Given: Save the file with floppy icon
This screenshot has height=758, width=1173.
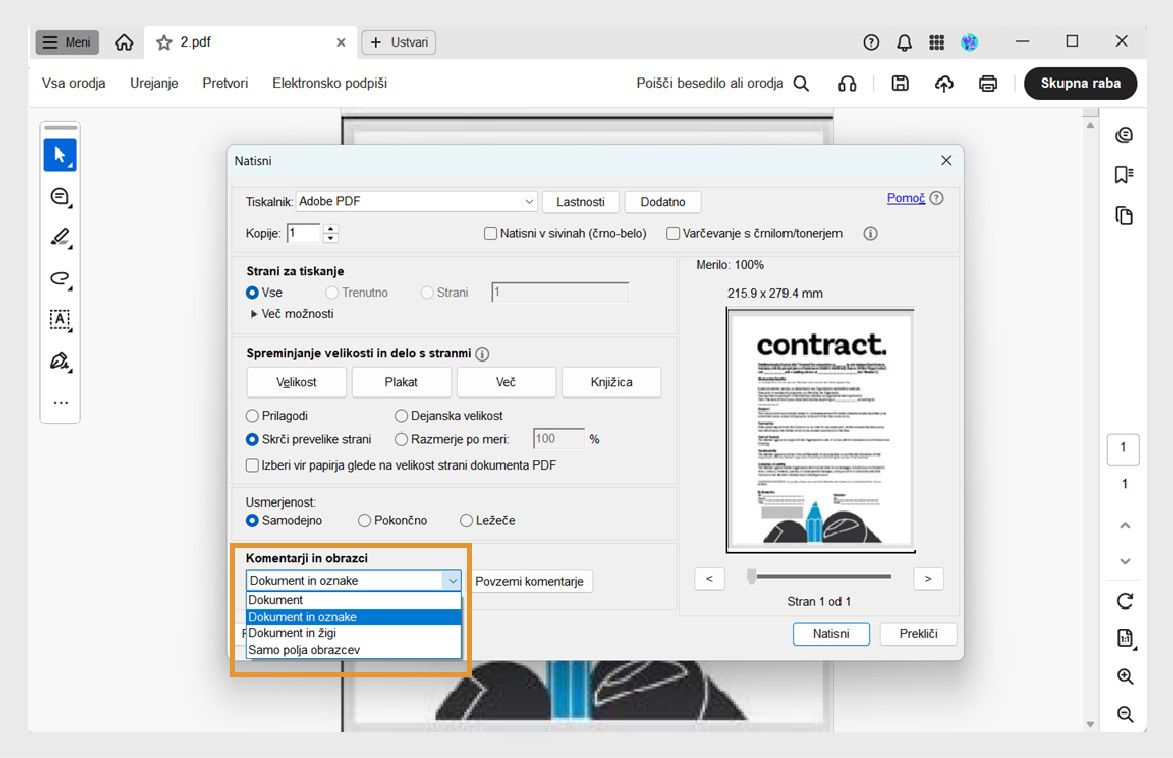Looking at the screenshot, I should (900, 83).
